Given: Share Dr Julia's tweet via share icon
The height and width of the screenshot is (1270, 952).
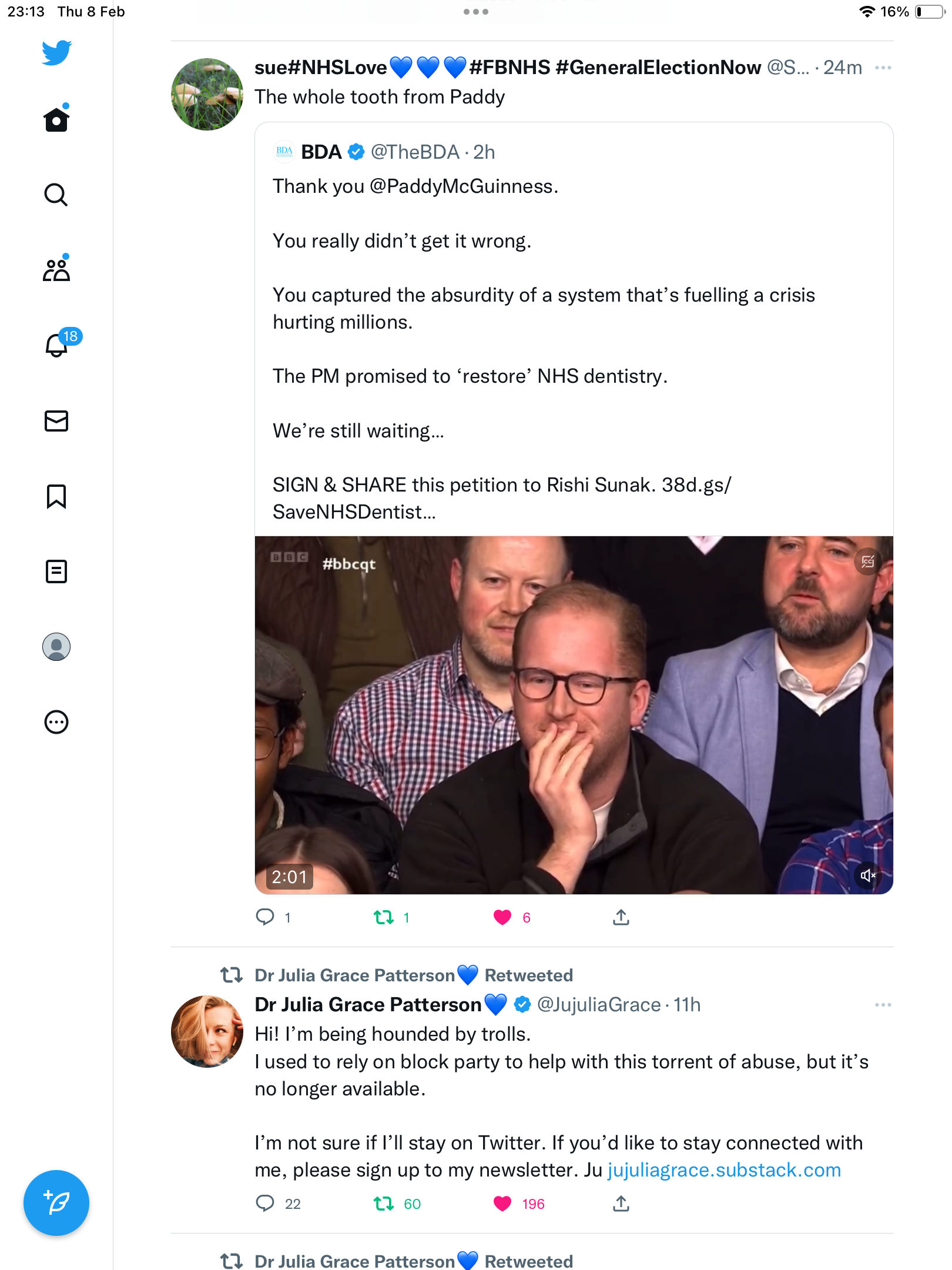Looking at the screenshot, I should [621, 1204].
